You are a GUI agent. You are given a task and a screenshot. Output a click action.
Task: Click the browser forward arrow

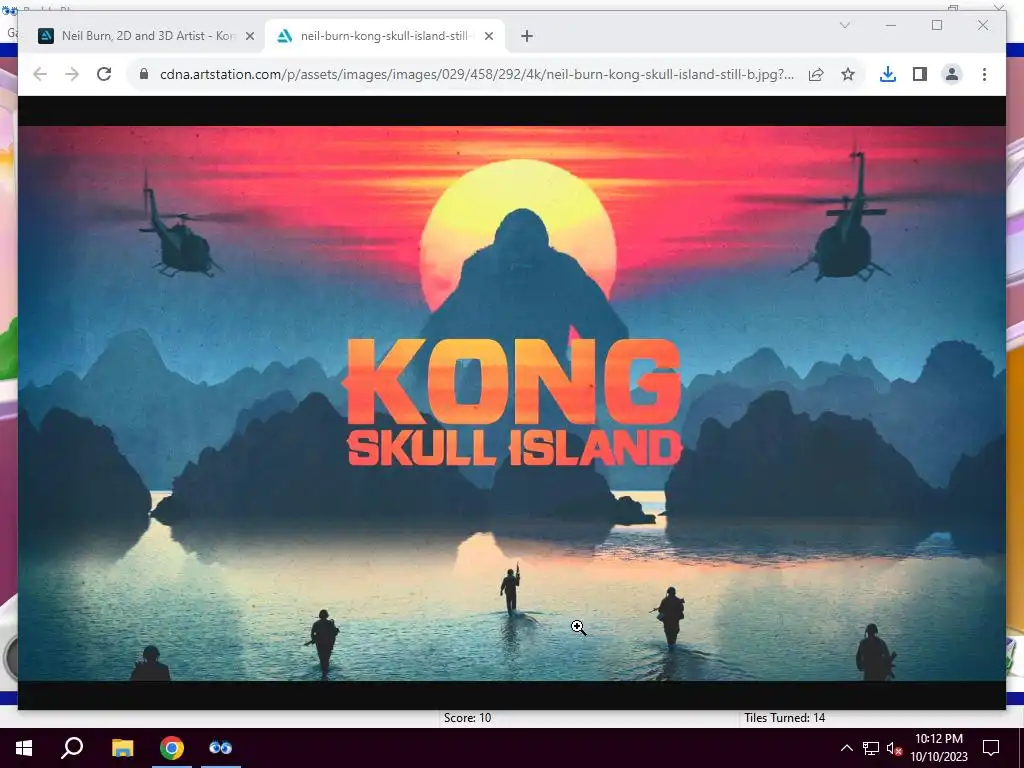(72, 74)
